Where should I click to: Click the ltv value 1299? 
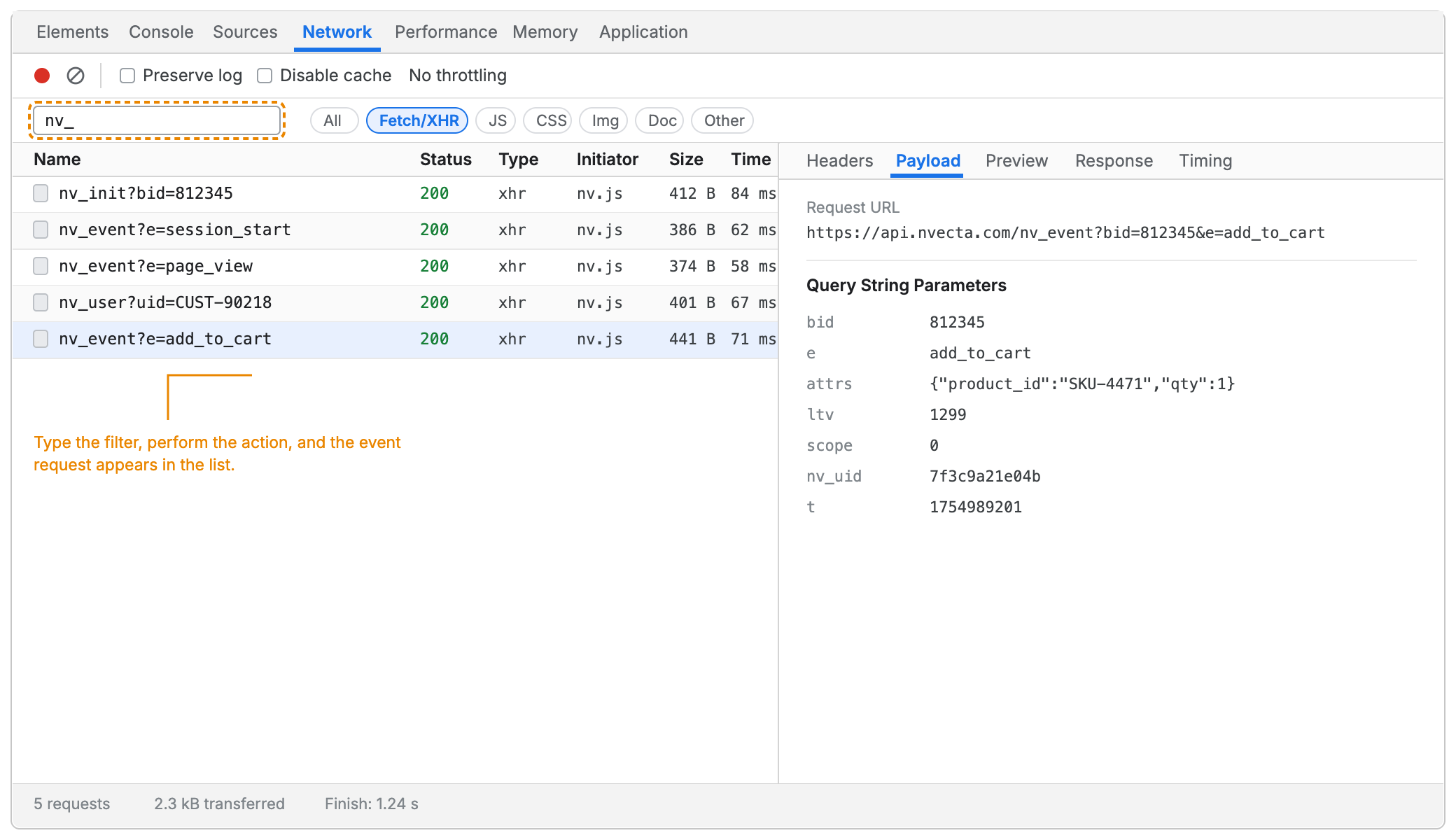click(x=948, y=414)
